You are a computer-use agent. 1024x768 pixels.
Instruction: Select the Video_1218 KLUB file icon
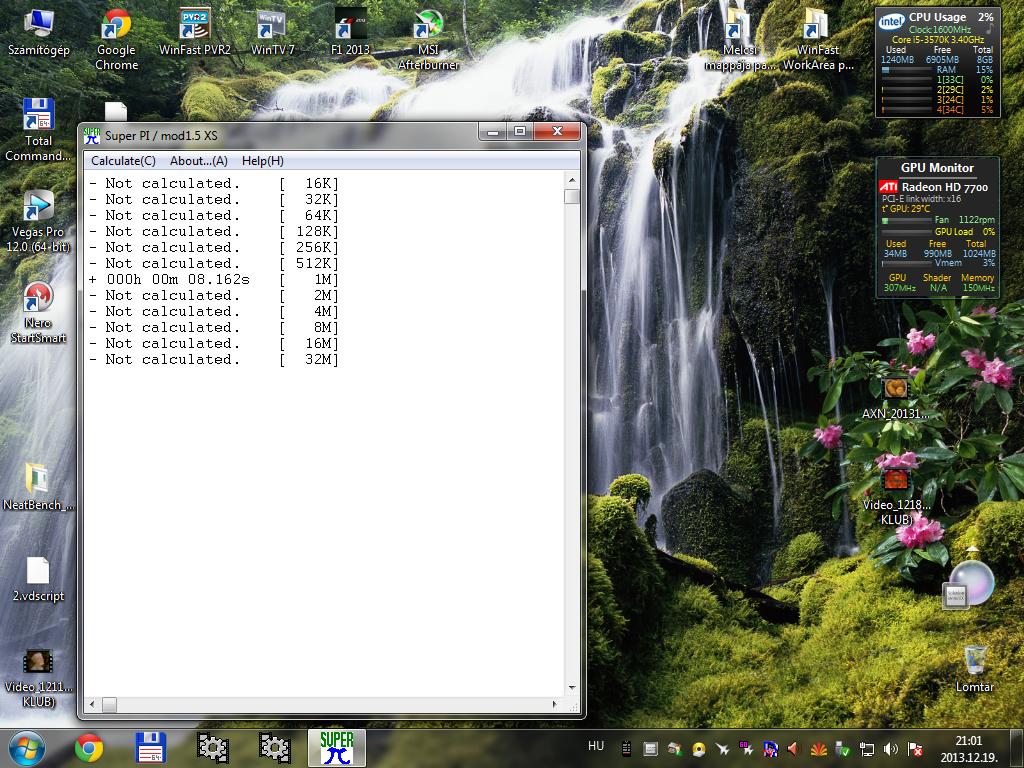[895, 498]
